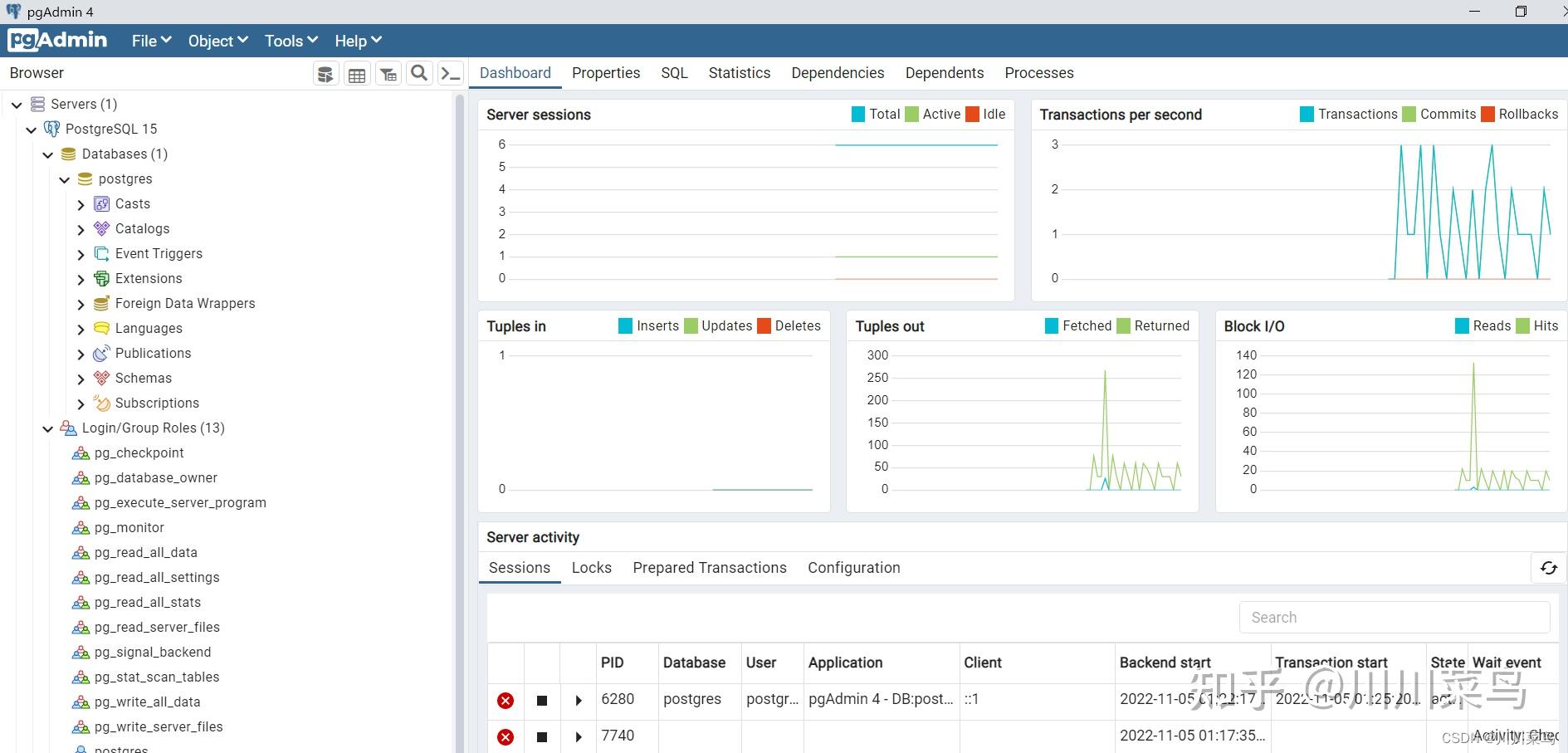1568x753 pixels.
Task: Expand details of session PID 6280
Action: 579,701
